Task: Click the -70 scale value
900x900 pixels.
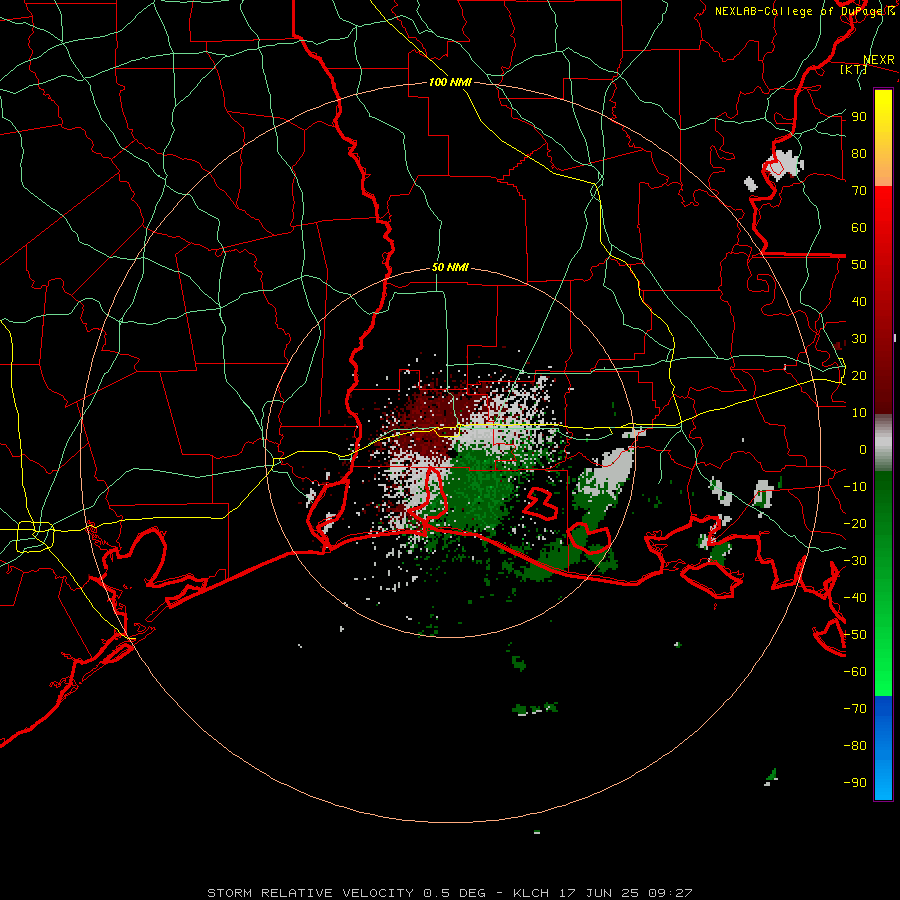Action: coord(855,709)
